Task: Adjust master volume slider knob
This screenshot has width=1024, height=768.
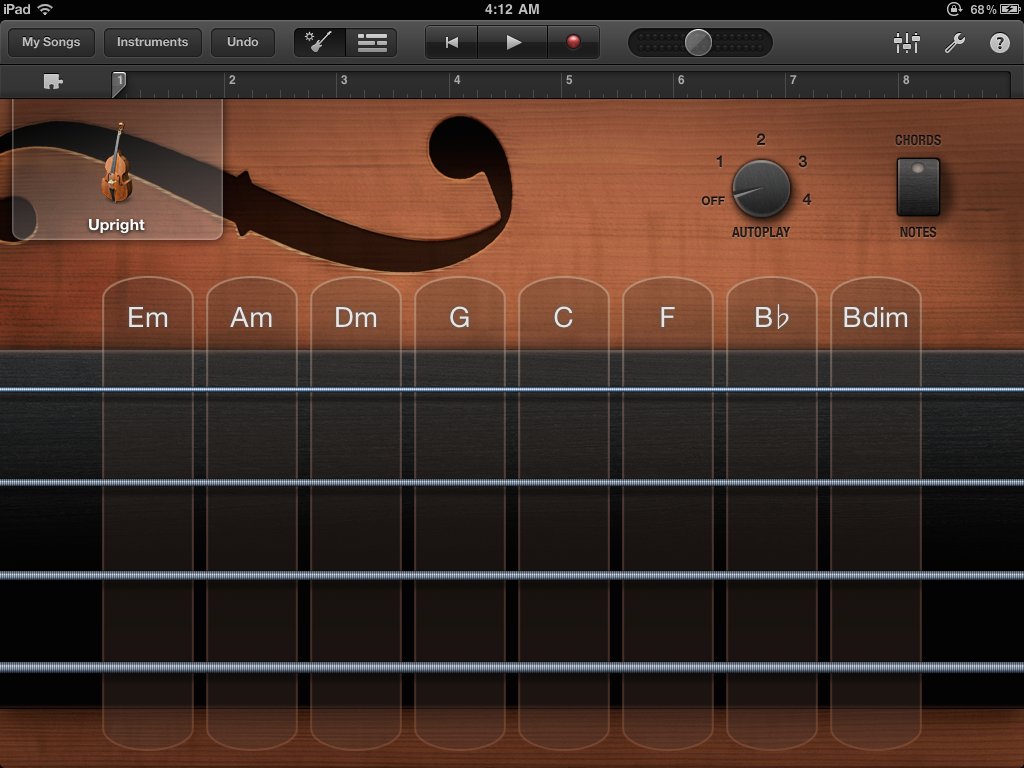Action: pos(698,42)
